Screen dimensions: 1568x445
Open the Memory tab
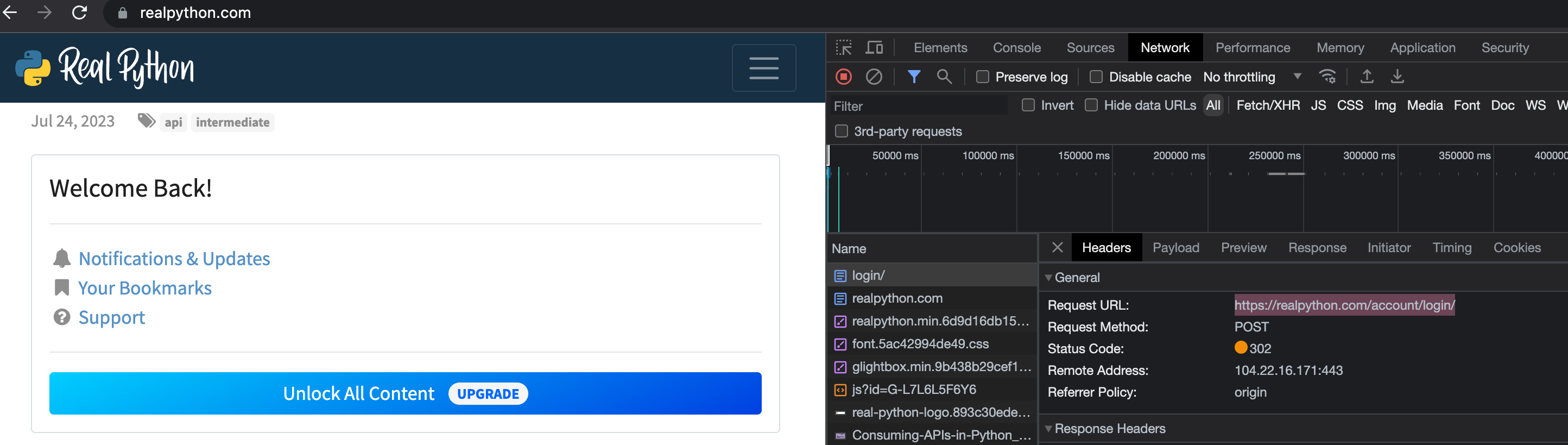click(x=1340, y=47)
